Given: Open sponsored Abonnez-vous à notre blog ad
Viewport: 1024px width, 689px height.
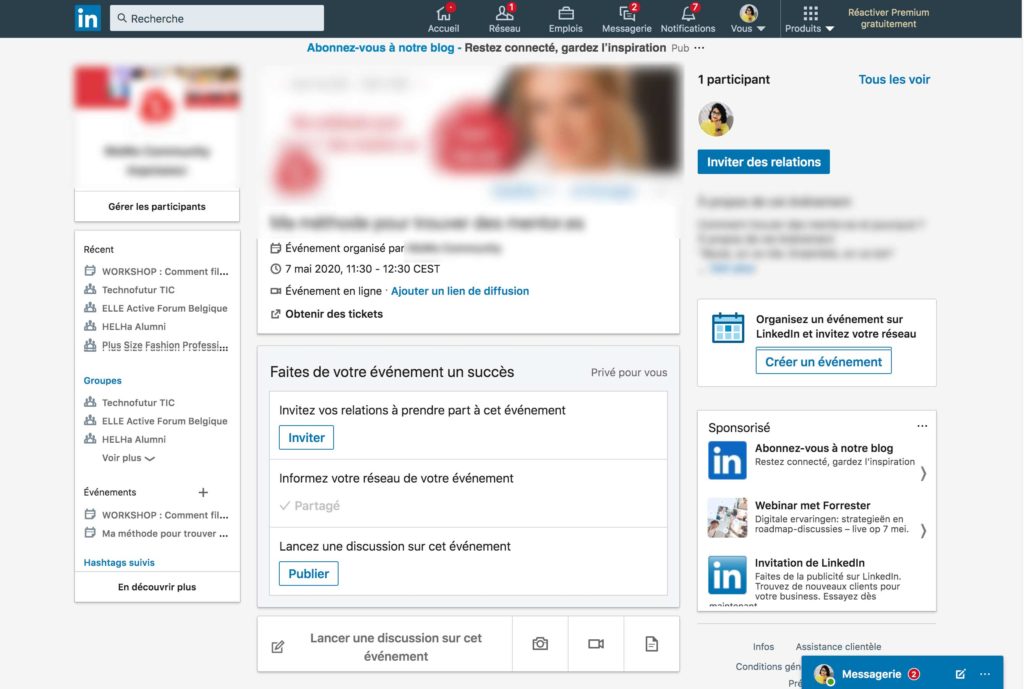Looking at the screenshot, I should pos(824,448).
